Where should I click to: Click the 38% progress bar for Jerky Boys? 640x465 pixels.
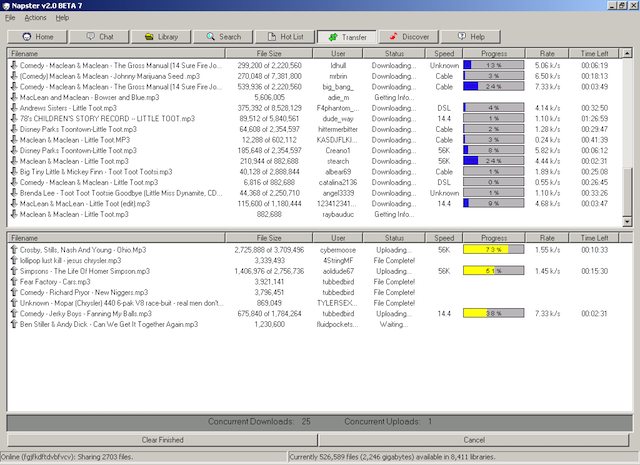click(494, 313)
